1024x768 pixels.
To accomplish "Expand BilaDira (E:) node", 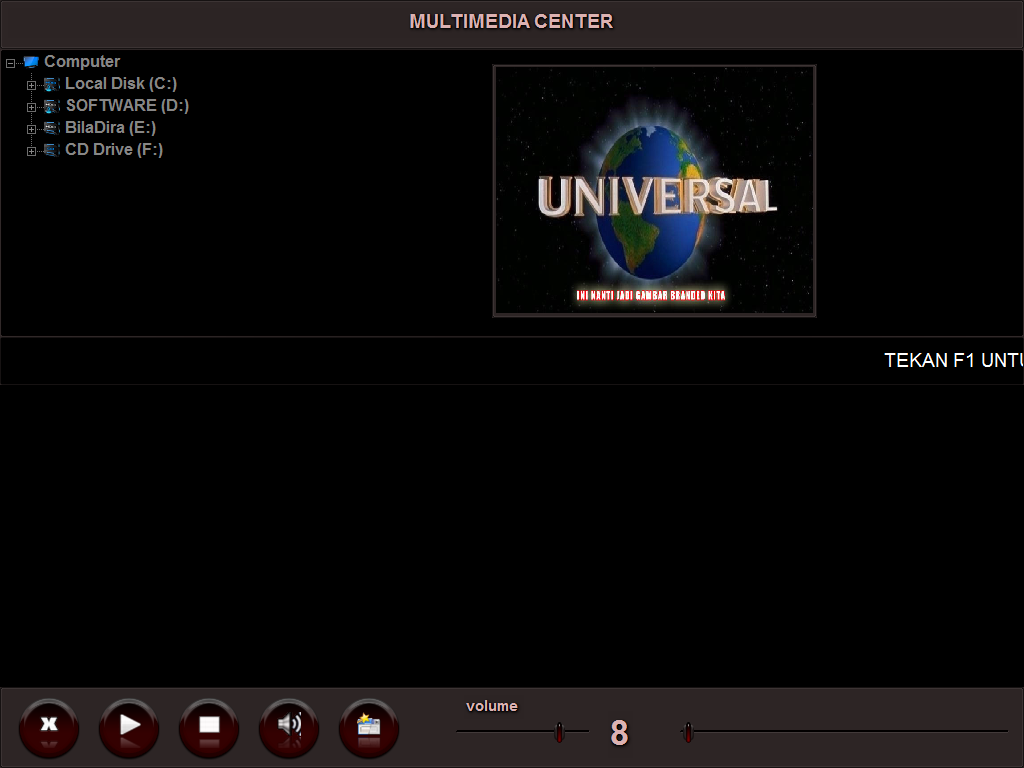I will pos(31,129).
